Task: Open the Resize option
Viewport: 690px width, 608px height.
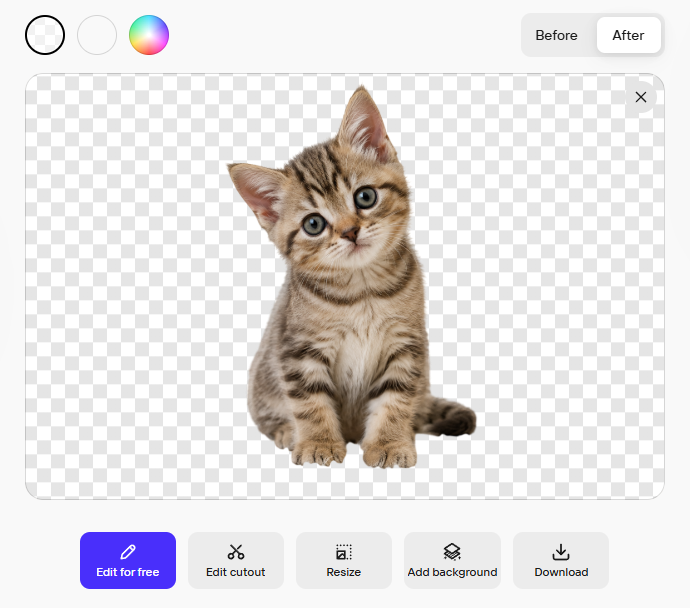Action: click(344, 560)
